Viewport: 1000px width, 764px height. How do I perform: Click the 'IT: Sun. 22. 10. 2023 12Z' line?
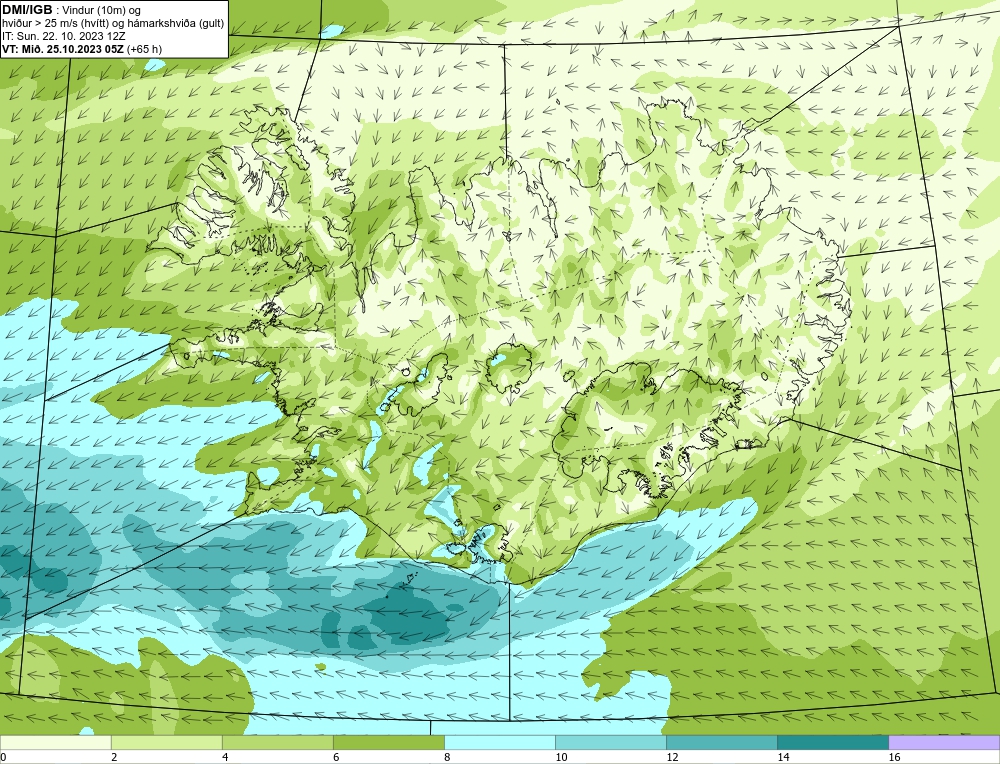64,36
